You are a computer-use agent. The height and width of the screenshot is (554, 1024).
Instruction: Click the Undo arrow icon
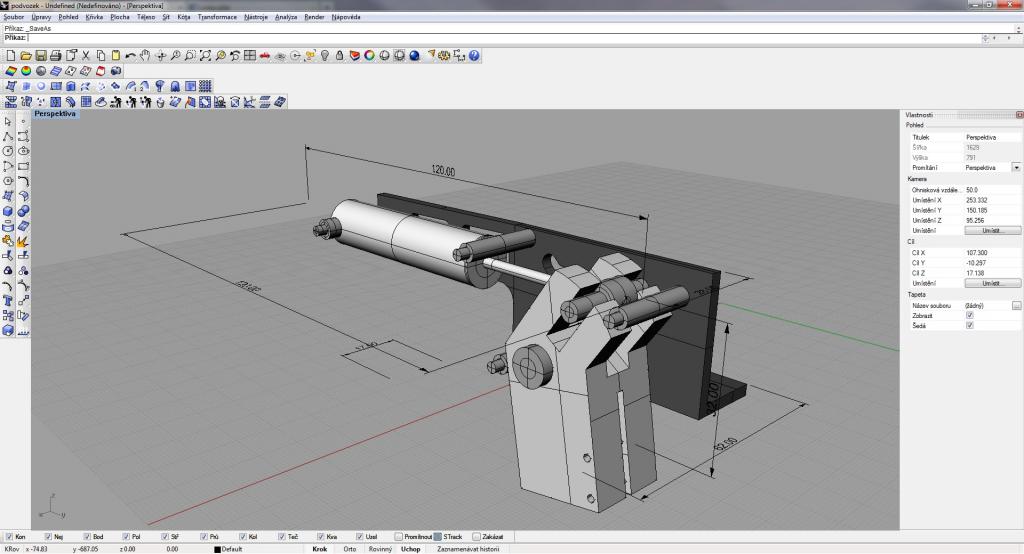[130, 56]
